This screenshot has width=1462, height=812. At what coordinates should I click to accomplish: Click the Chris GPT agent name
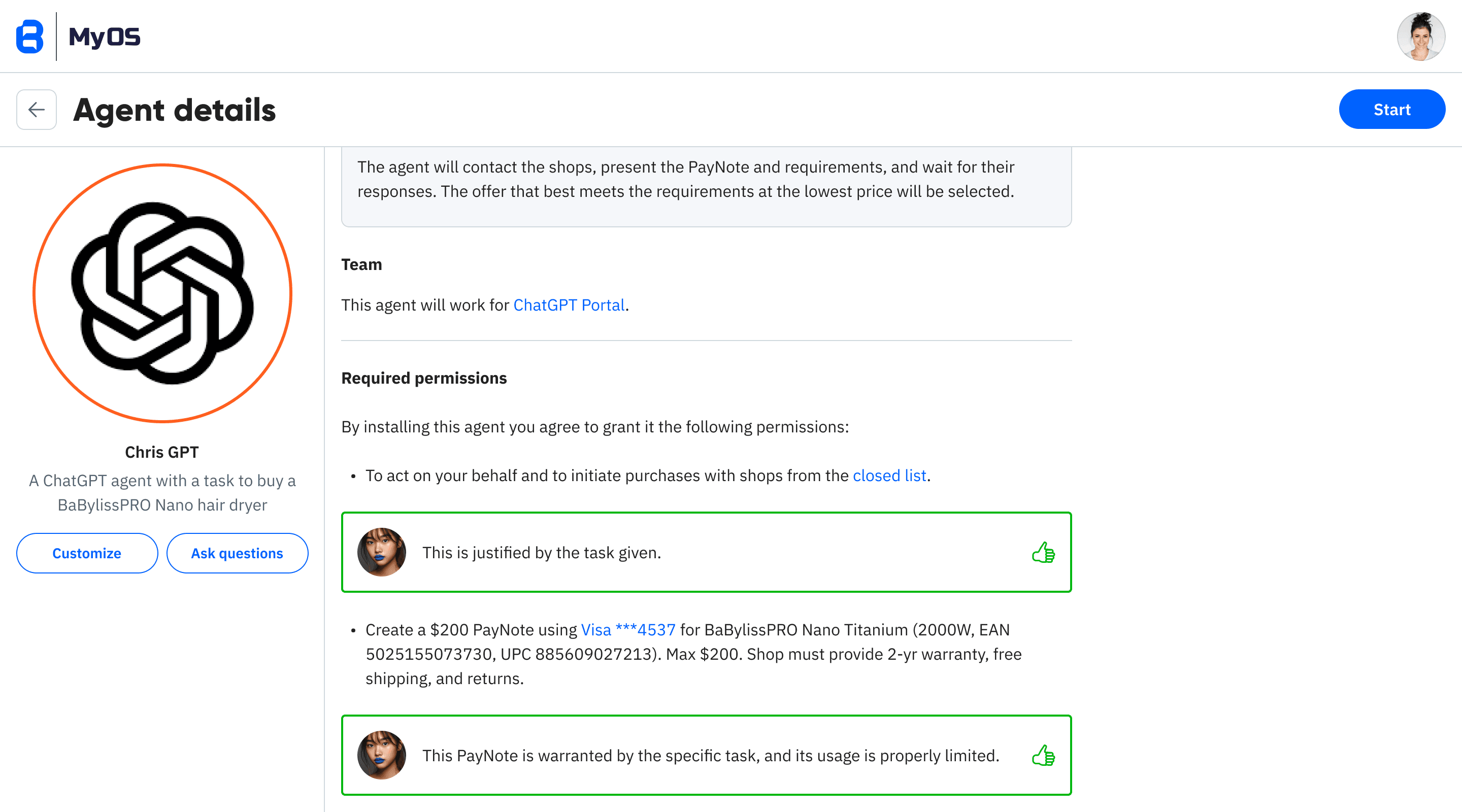162,452
